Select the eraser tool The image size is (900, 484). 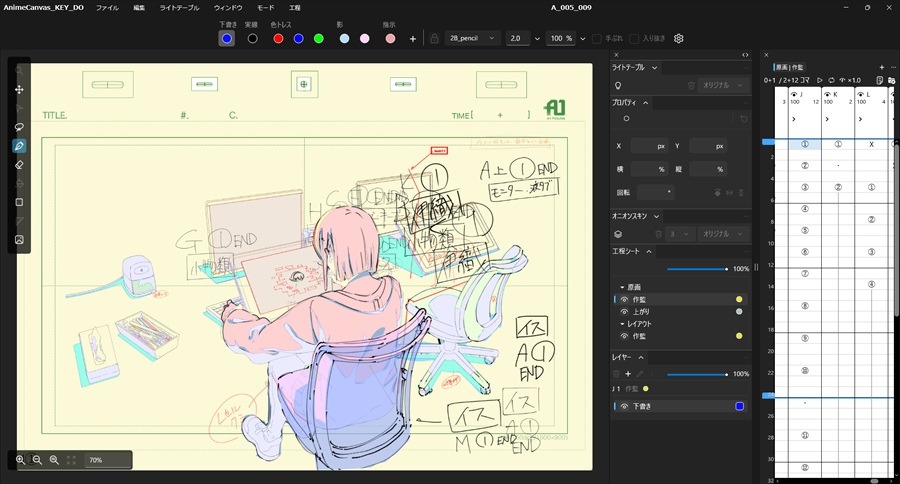pos(19,164)
